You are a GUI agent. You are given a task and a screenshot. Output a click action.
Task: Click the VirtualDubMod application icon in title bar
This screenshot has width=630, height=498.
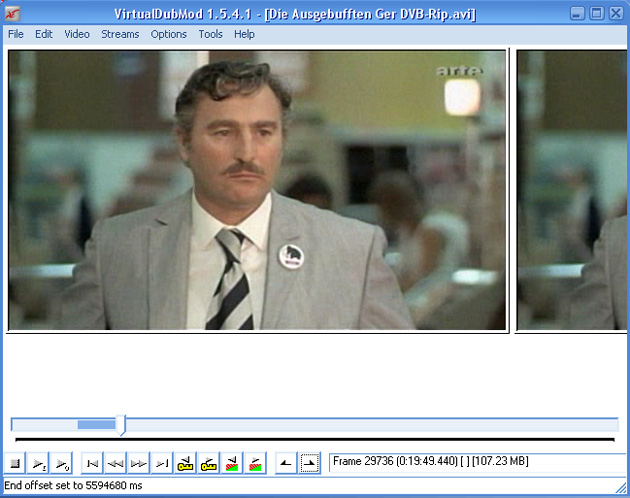(12, 14)
